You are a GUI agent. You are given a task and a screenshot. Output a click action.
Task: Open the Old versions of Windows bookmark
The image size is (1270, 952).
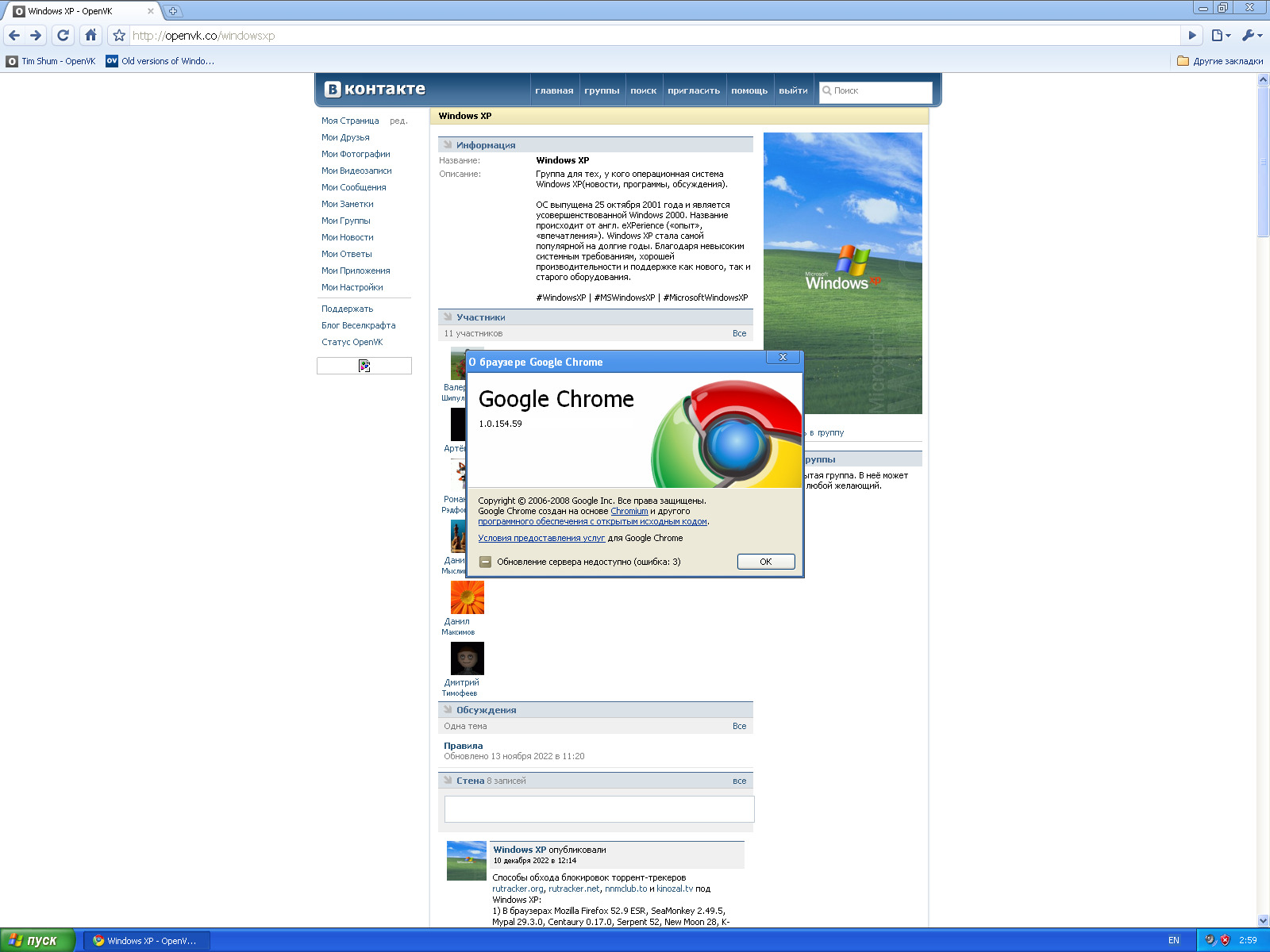[x=160, y=61]
